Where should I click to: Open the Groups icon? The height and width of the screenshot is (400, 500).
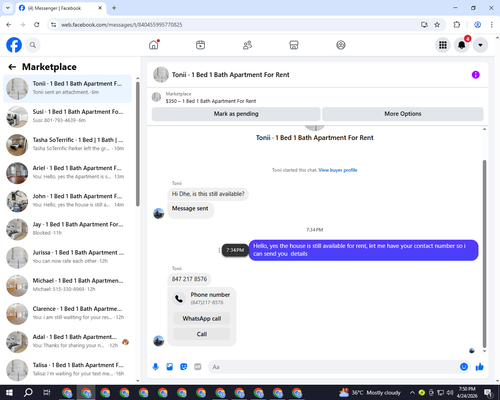[341, 45]
